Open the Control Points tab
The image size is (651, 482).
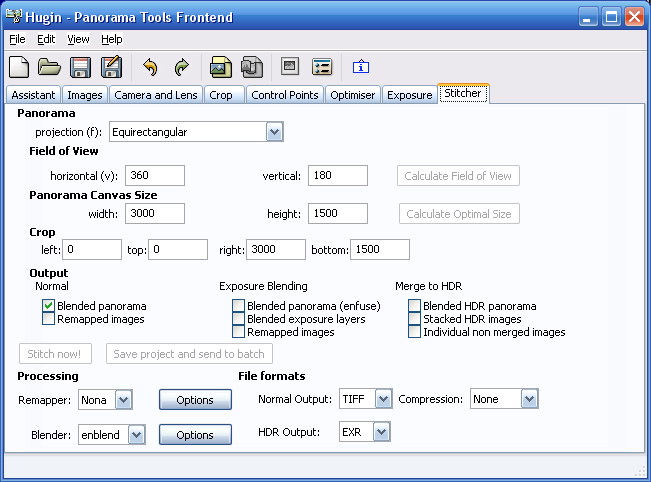click(x=285, y=95)
